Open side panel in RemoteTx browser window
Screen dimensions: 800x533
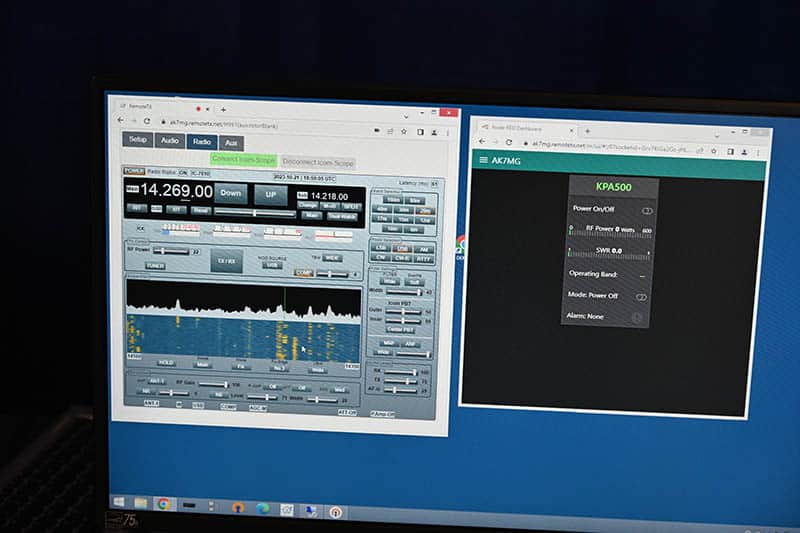[x=420, y=132]
